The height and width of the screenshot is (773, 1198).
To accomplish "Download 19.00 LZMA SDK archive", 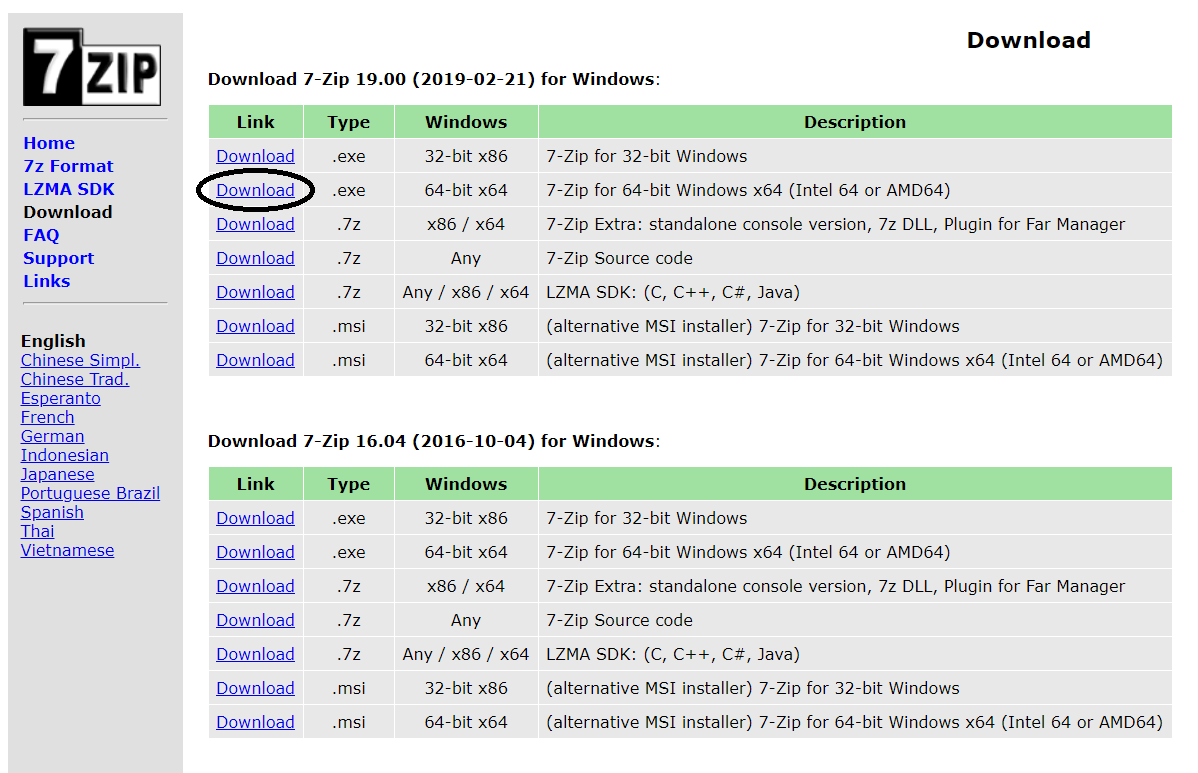I will pos(255,292).
